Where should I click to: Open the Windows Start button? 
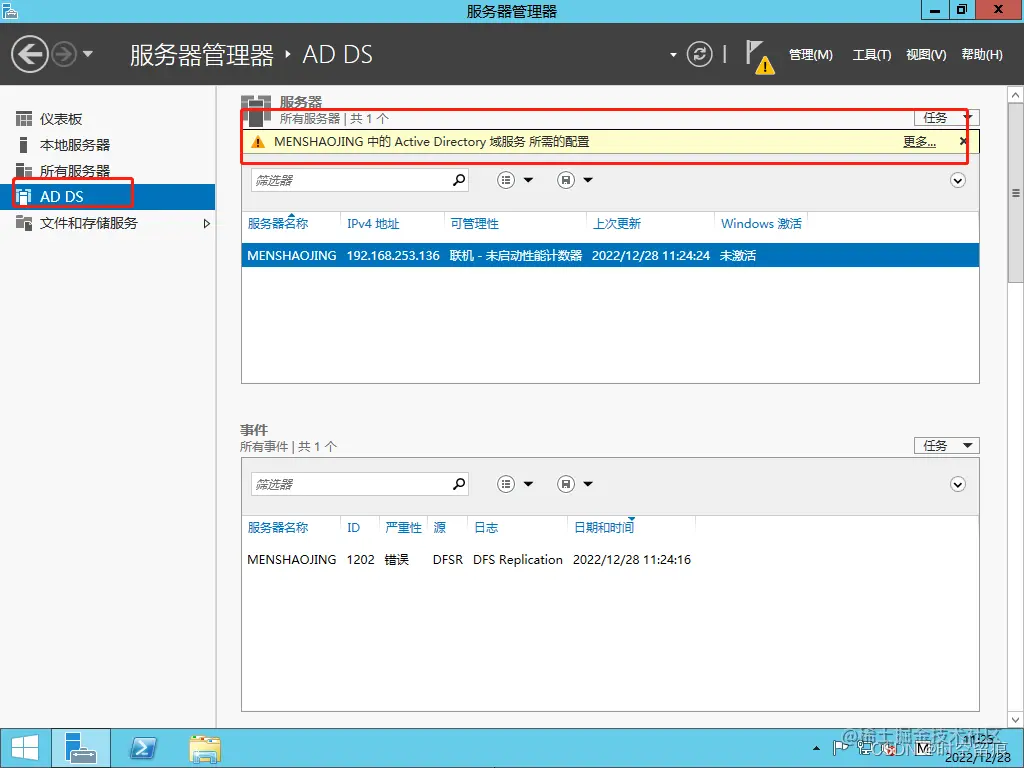pyautogui.click(x=25, y=748)
